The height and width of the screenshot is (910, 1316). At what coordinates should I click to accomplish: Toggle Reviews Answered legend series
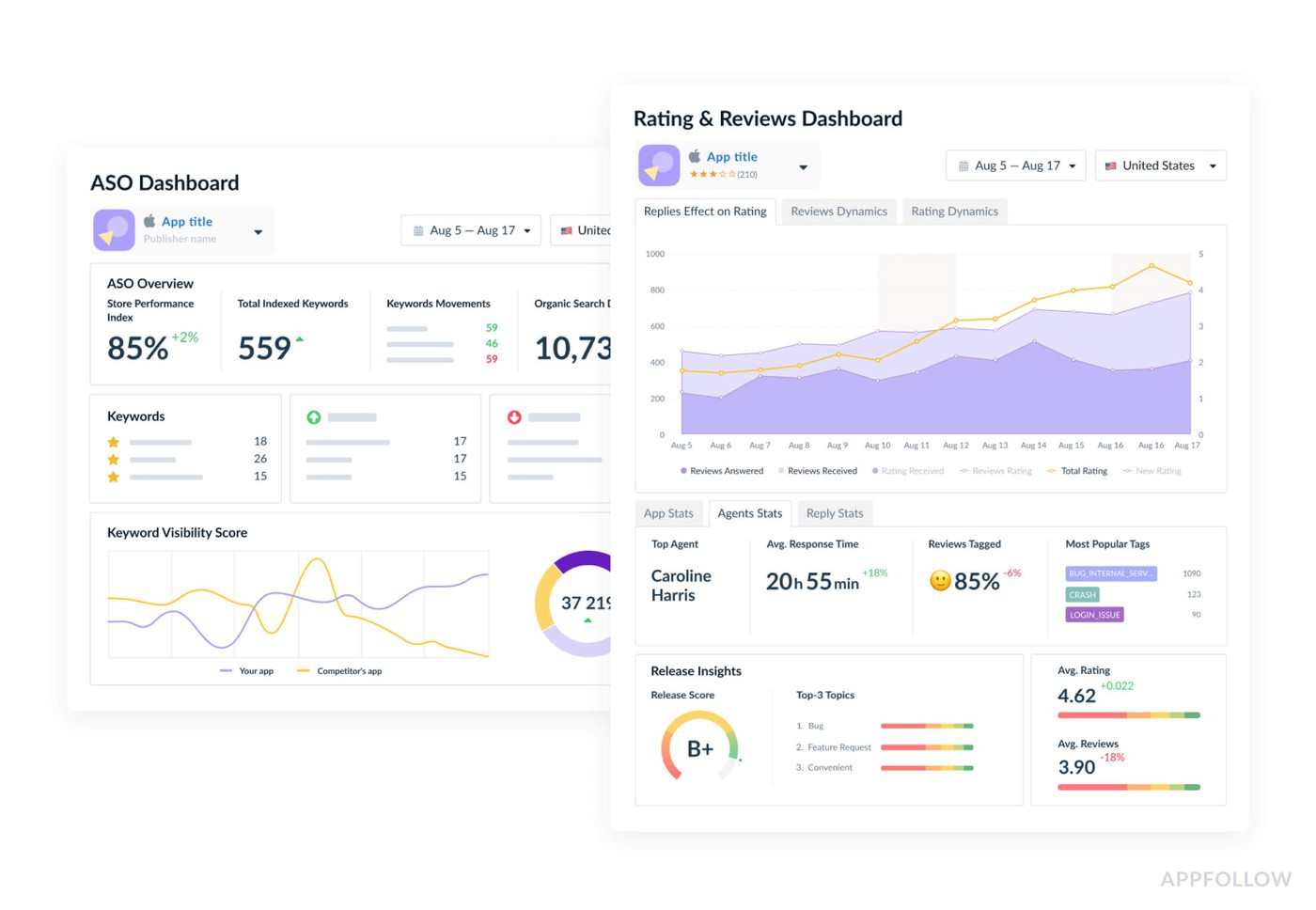tap(722, 471)
